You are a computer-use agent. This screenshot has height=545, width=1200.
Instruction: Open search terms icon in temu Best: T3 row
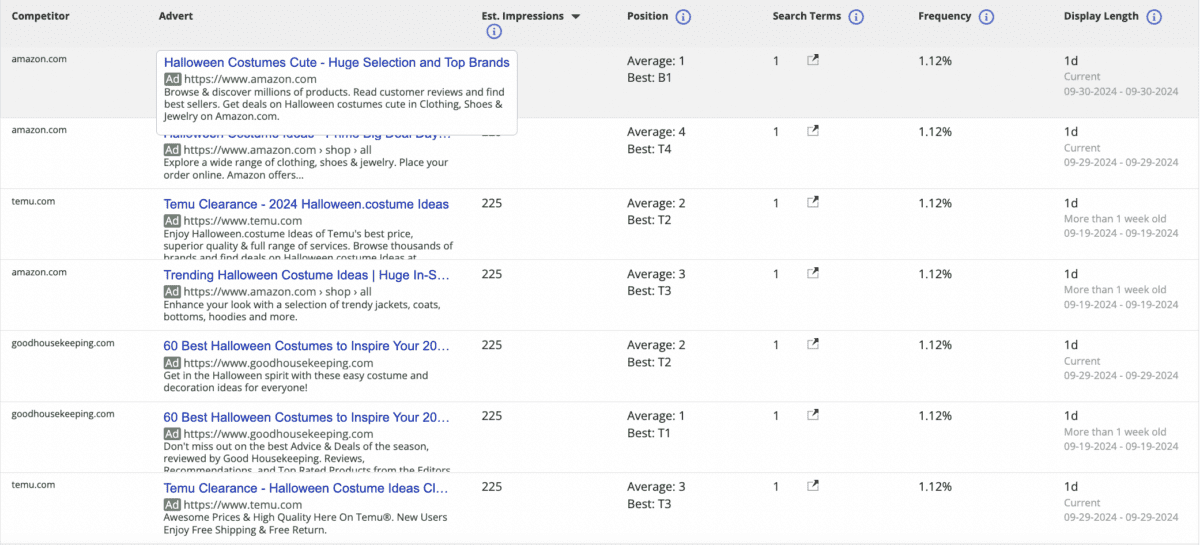point(813,486)
